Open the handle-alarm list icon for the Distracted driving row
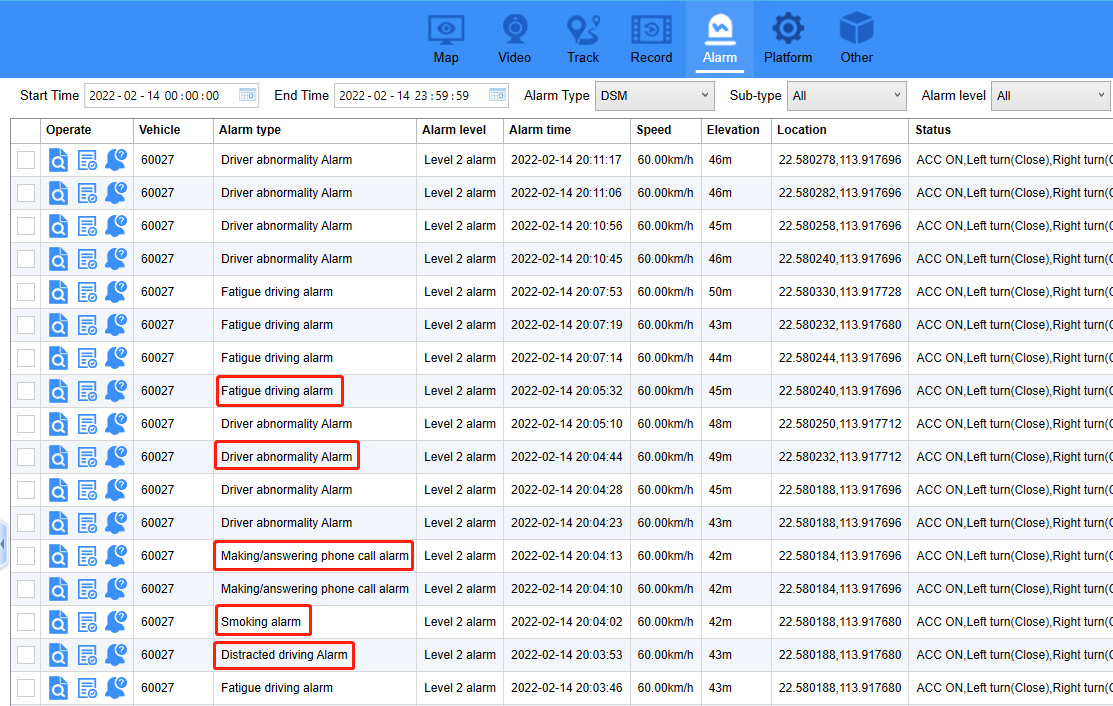Screen dimensions: 1113x706 pos(87,655)
